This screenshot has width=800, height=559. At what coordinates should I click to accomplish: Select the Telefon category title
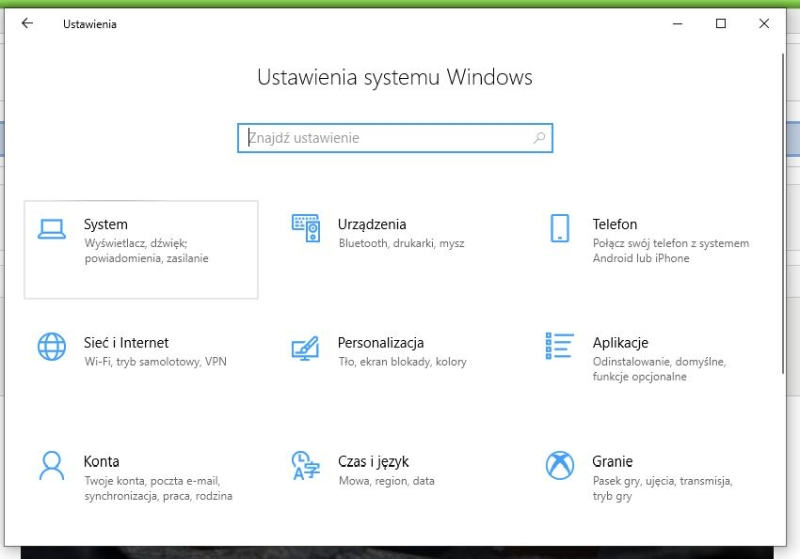coord(615,224)
